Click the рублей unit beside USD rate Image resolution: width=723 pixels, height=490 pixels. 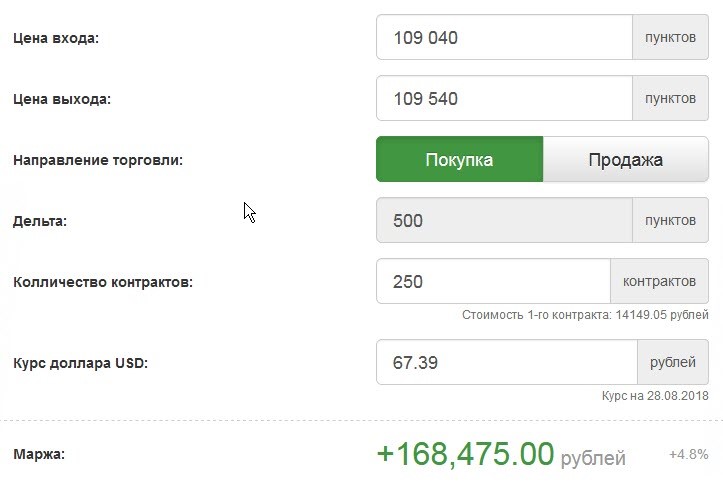point(672,362)
